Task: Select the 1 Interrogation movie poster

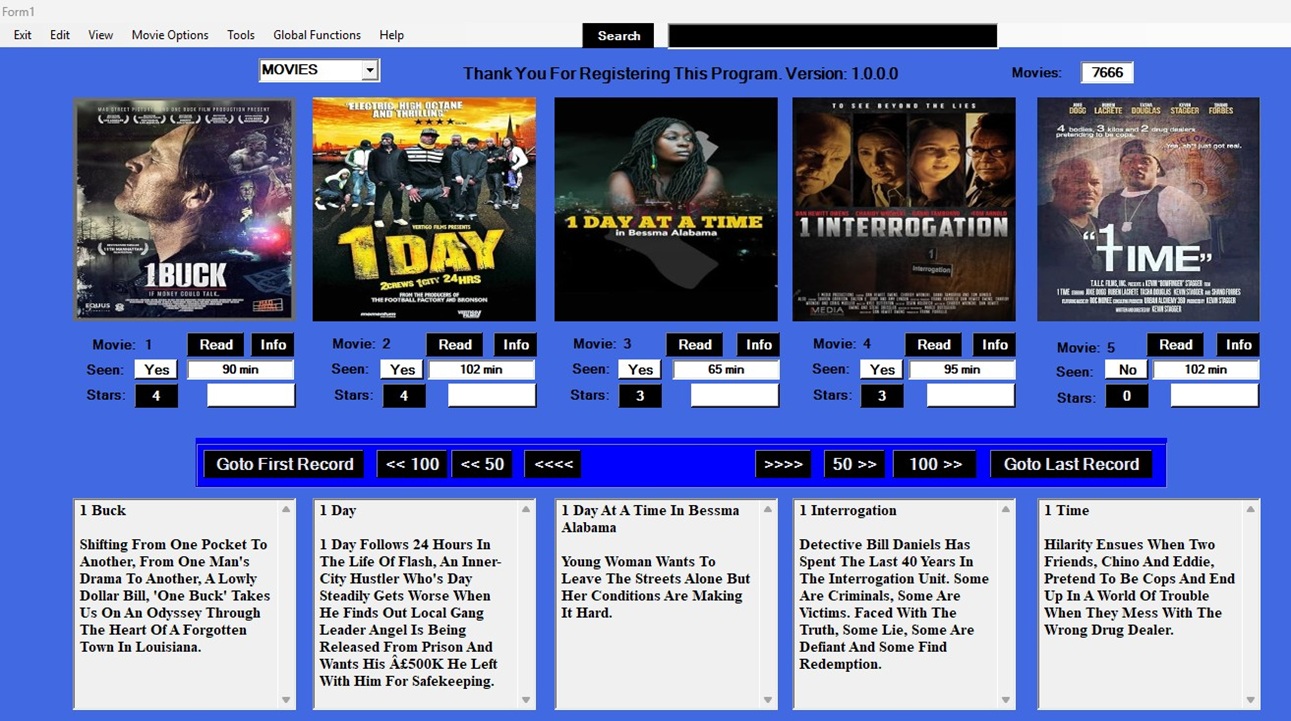Action: tap(904, 209)
